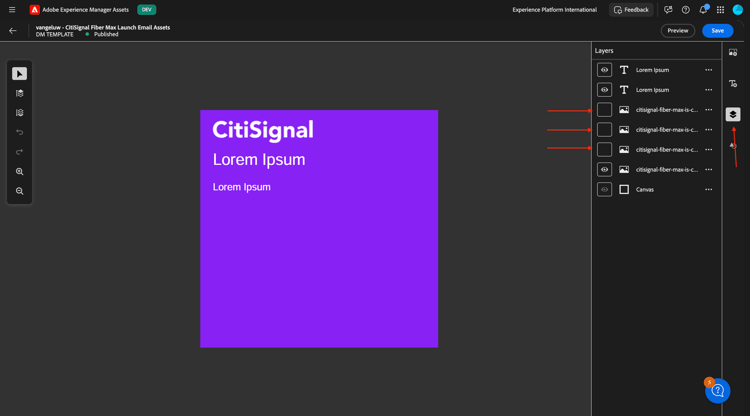
Task: Open the user profile avatar
Action: 738,10
